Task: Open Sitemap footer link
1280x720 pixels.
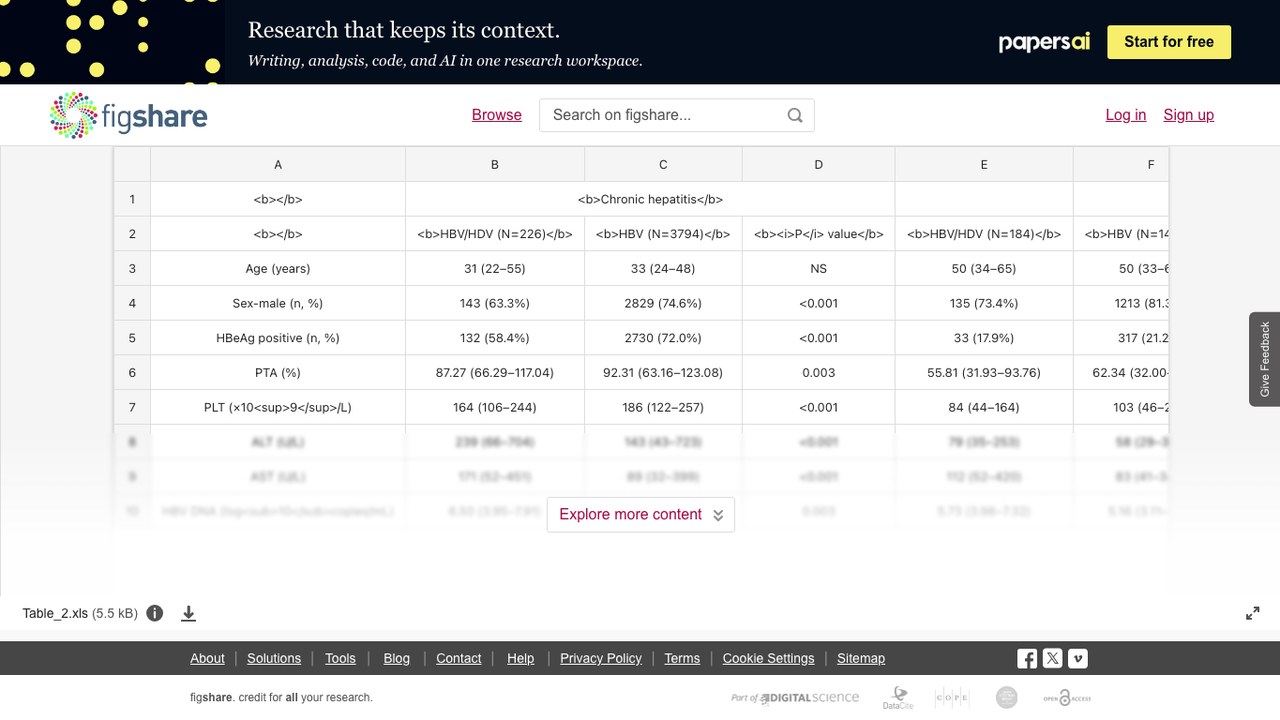Action: click(x=861, y=658)
